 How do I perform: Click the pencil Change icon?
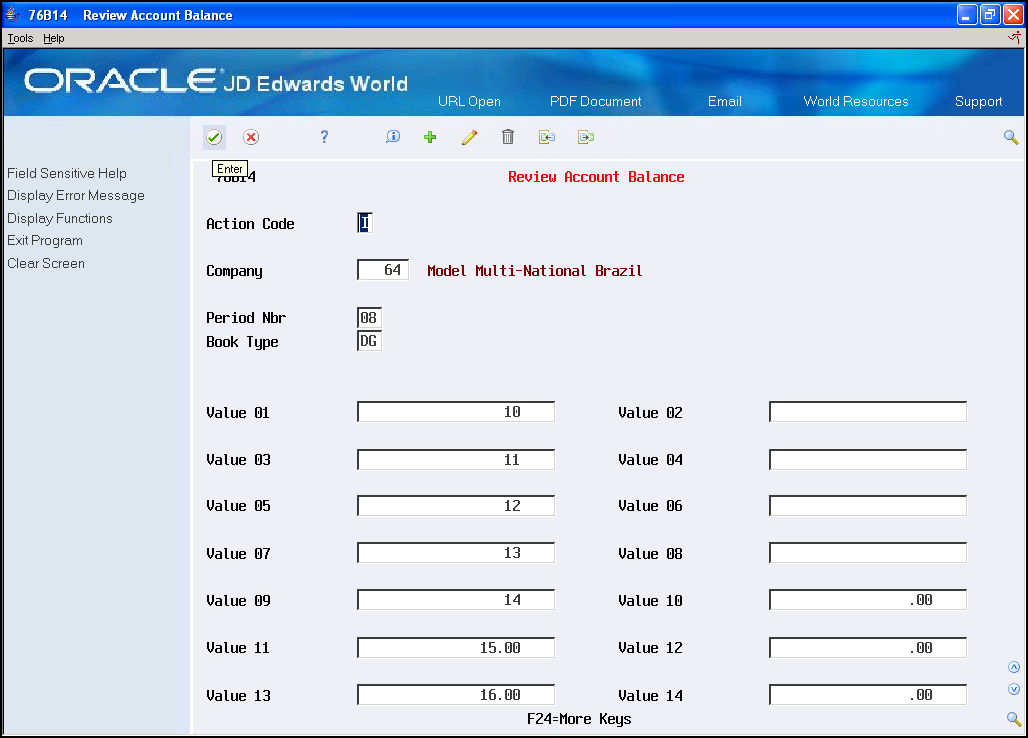pos(469,137)
